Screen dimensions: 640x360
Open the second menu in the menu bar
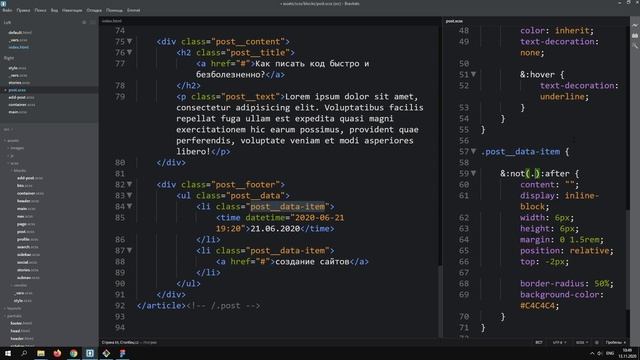coord(23,10)
